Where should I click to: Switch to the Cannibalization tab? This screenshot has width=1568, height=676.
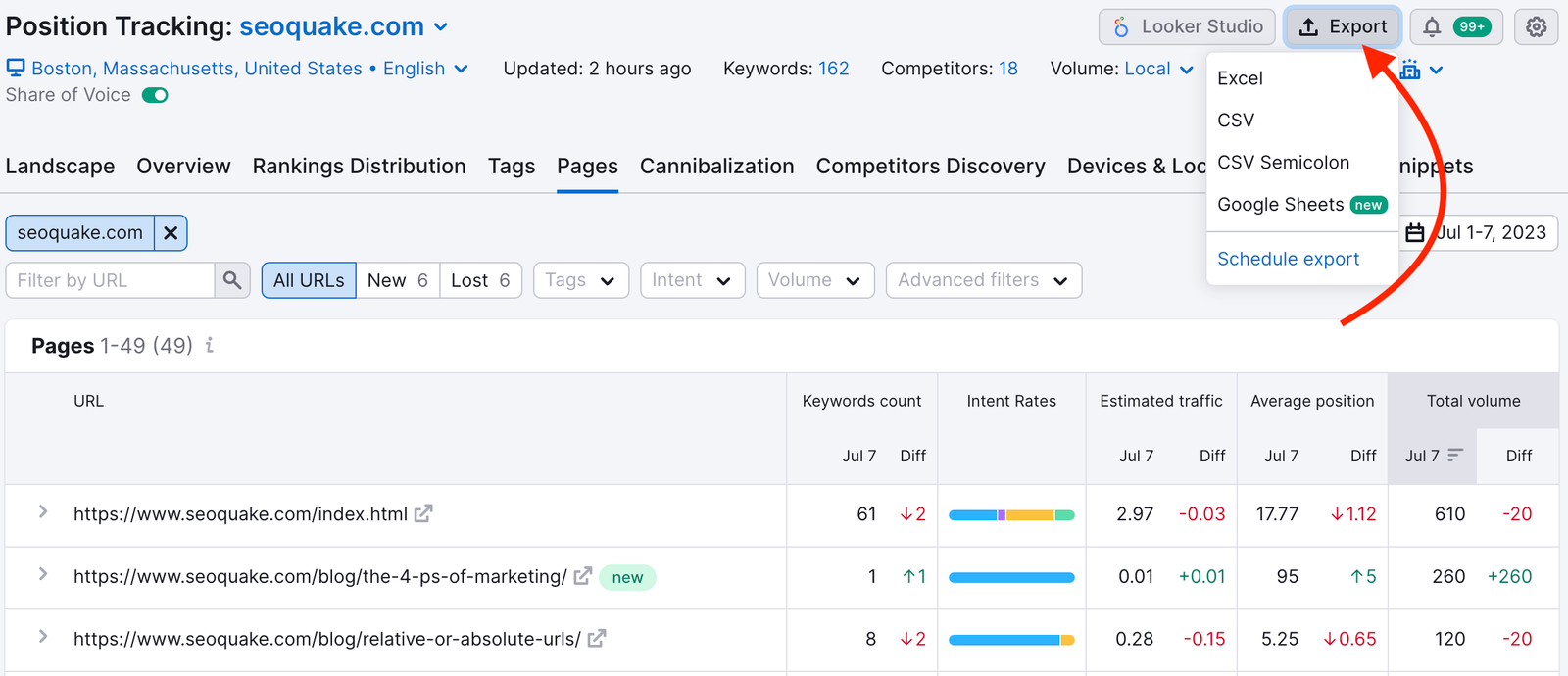[x=716, y=167]
